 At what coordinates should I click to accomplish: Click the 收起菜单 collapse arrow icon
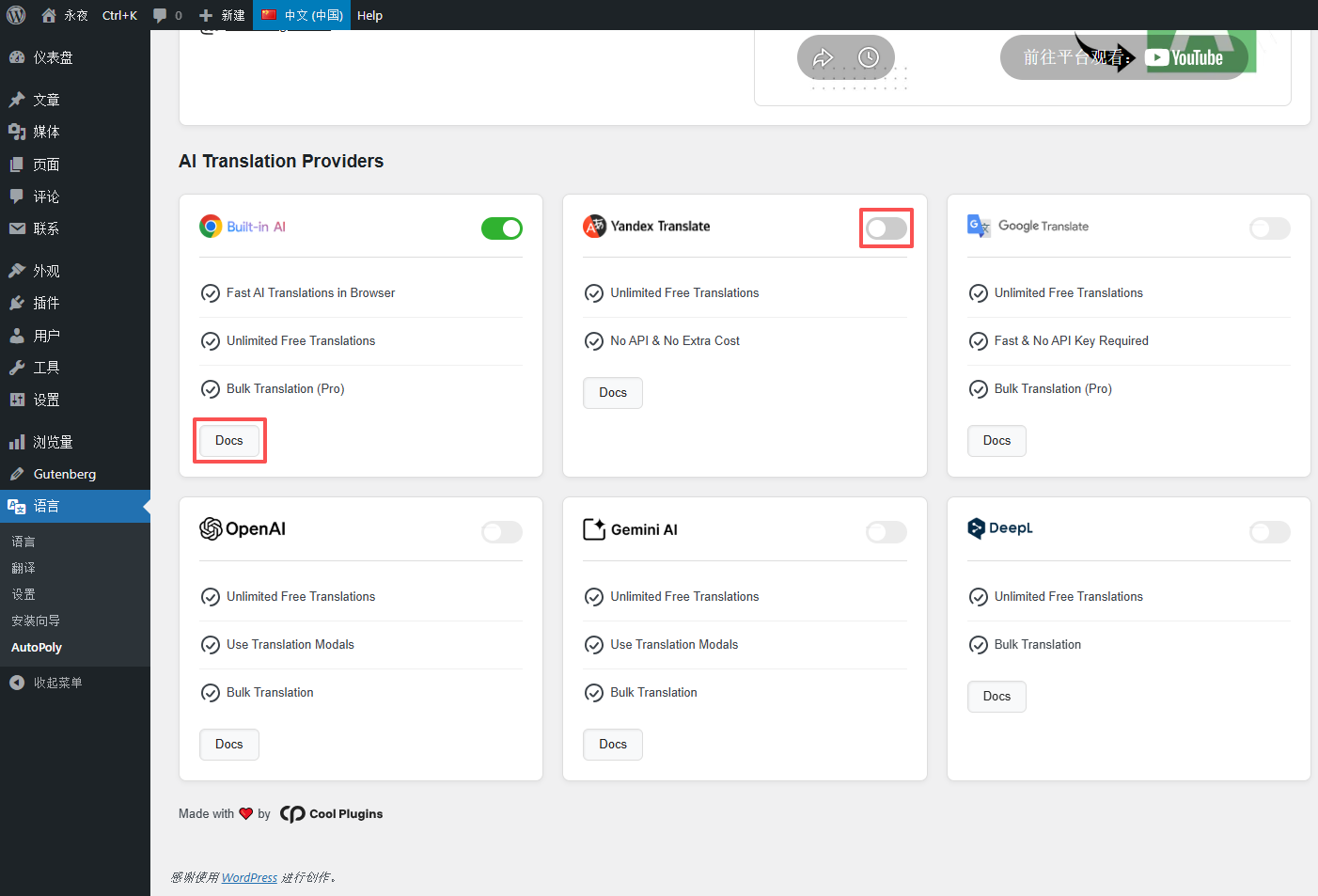[17, 683]
